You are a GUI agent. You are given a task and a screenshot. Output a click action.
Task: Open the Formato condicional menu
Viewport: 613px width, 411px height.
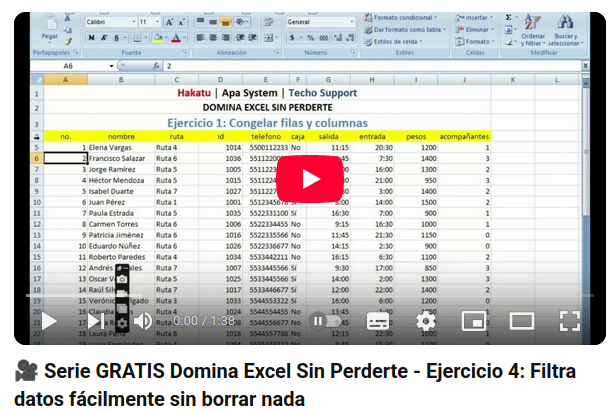[405, 17]
